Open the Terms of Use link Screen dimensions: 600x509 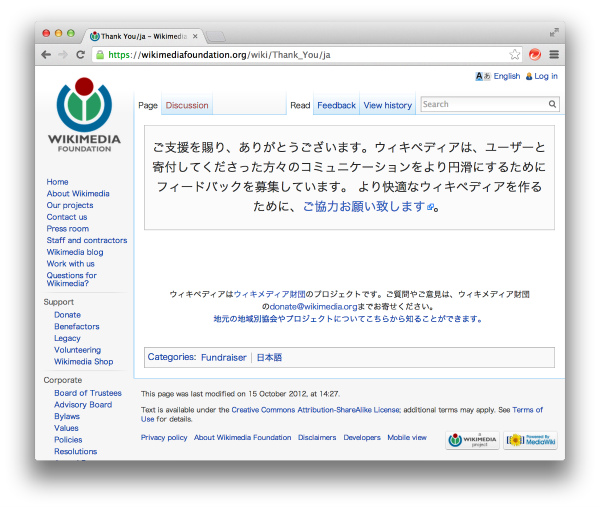[x=527, y=410]
